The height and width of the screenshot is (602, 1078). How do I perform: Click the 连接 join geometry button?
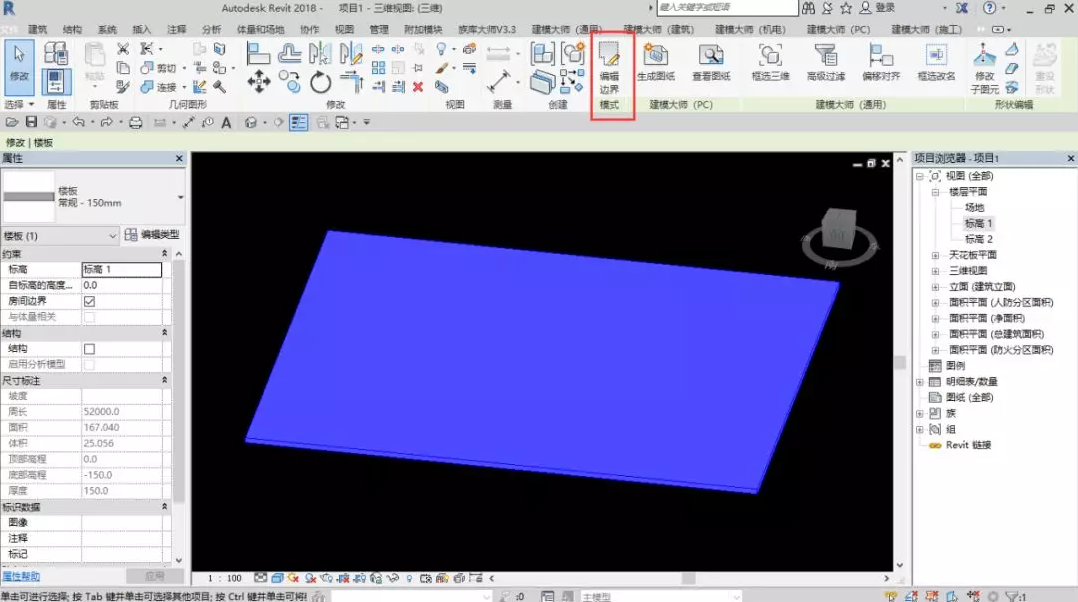click(x=159, y=87)
